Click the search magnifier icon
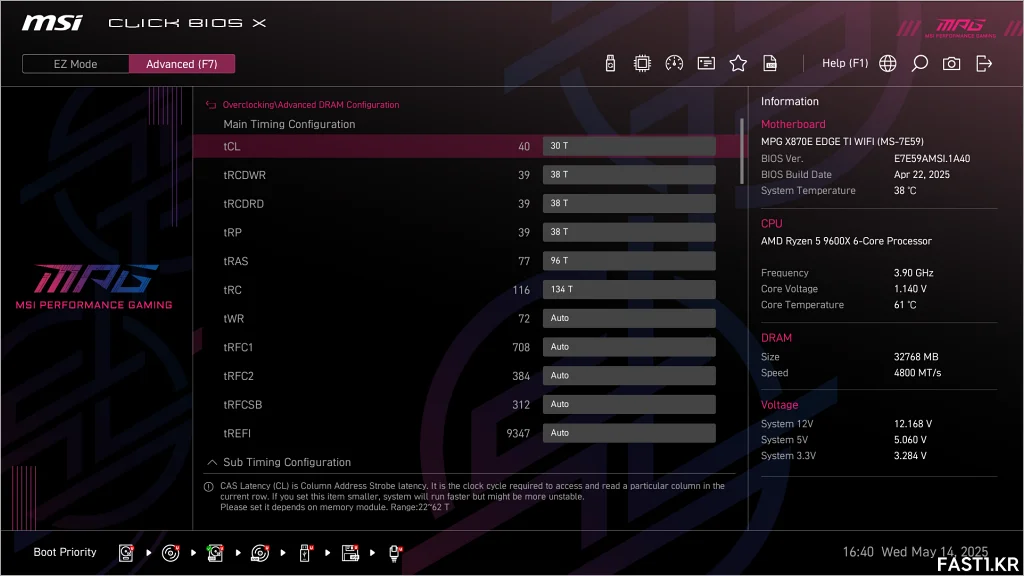 coord(920,63)
